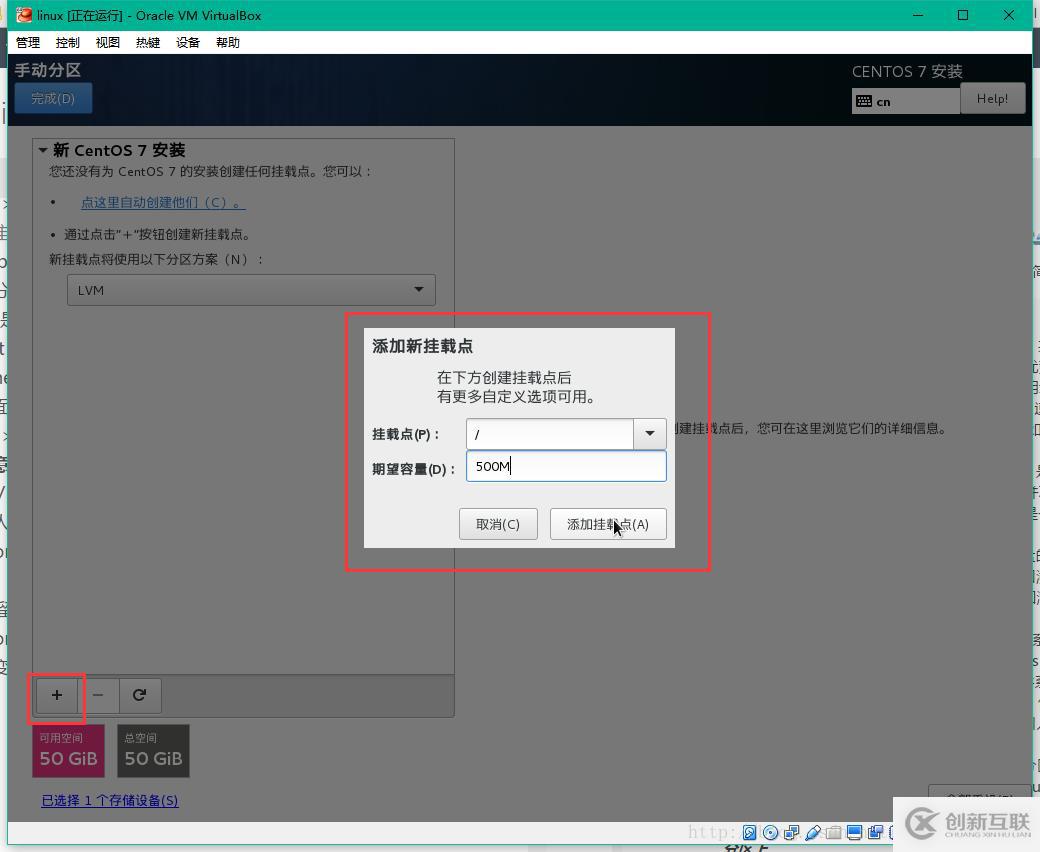Click the VirtualBox window title icon
This screenshot has width=1040, height=852.
(x=24, y=15)
